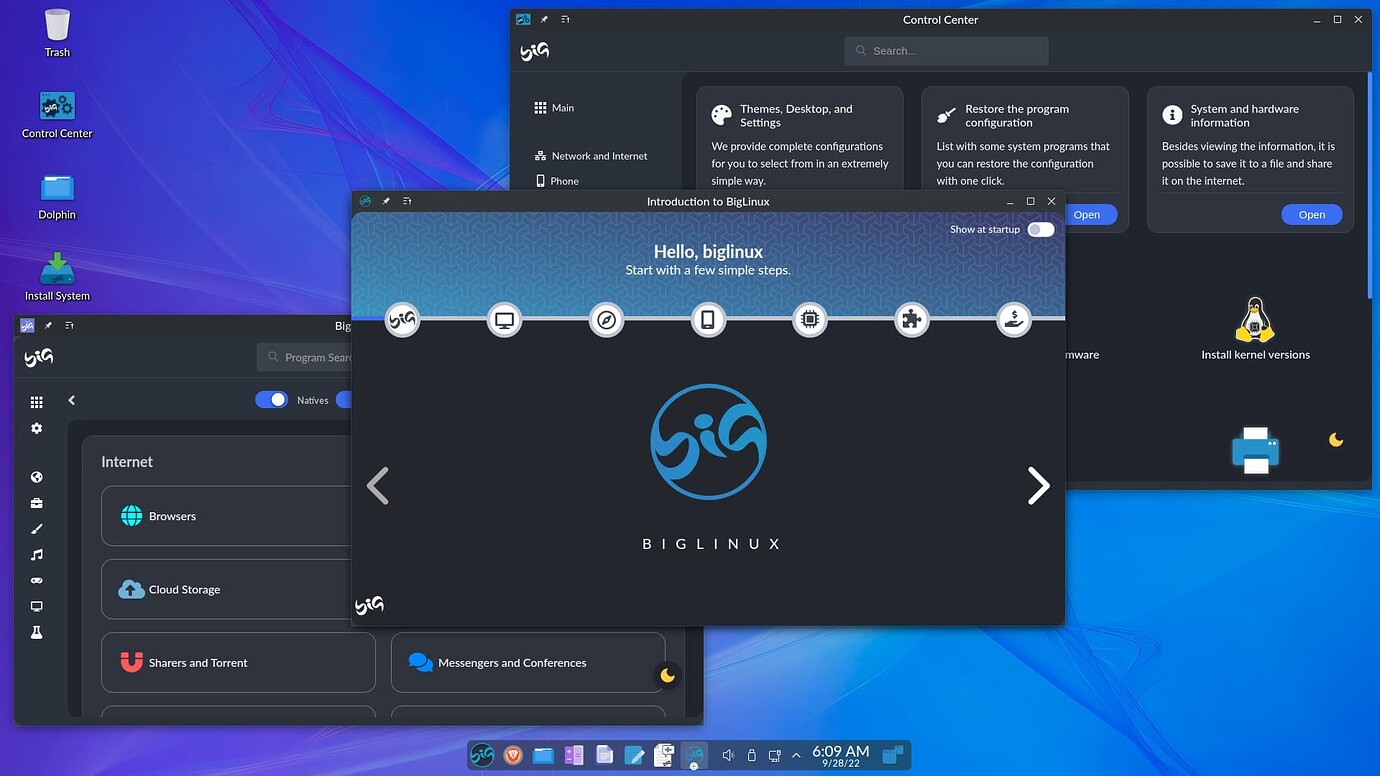Open the smartphone step in Introduction to BigLinux
1380x776 pixels.
tap(708, 320)
